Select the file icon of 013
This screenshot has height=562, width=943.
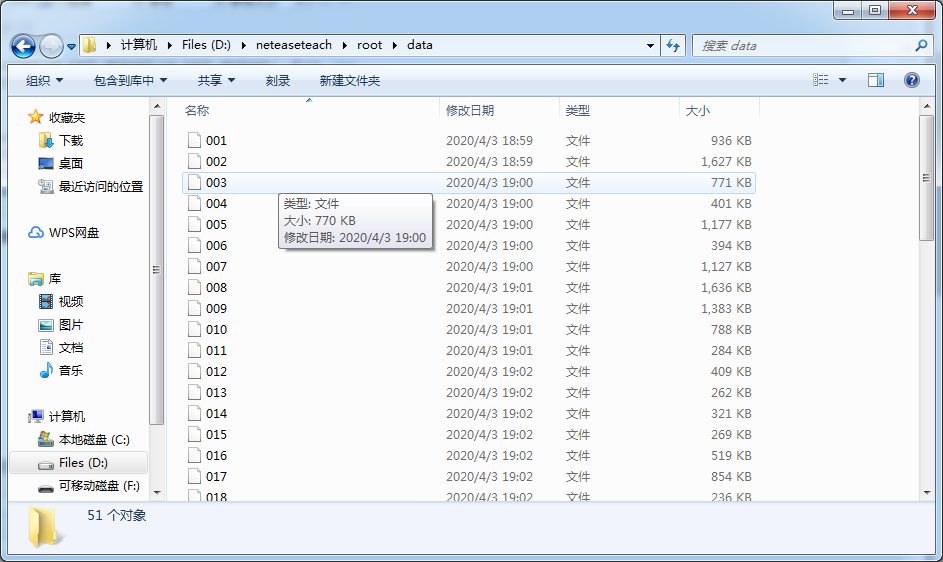(194, 392)
